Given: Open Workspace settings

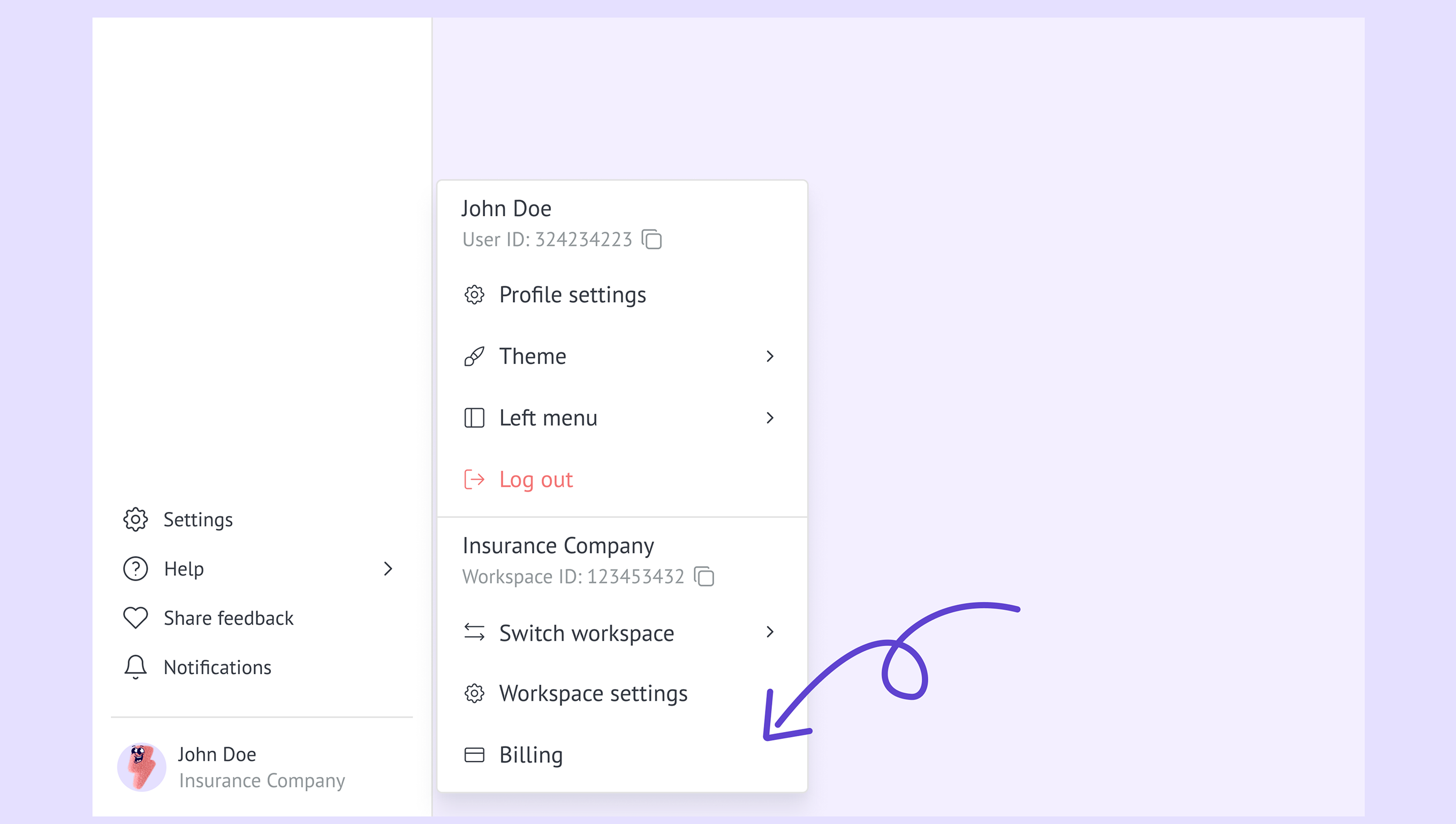Looking at the screenshot, I should pos(593,693).
